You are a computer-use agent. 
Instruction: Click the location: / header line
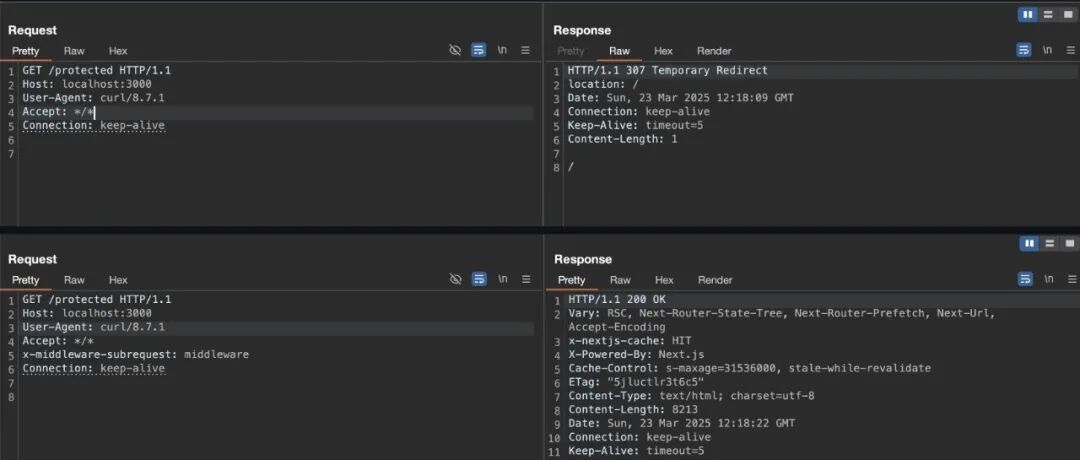(603, 84)
